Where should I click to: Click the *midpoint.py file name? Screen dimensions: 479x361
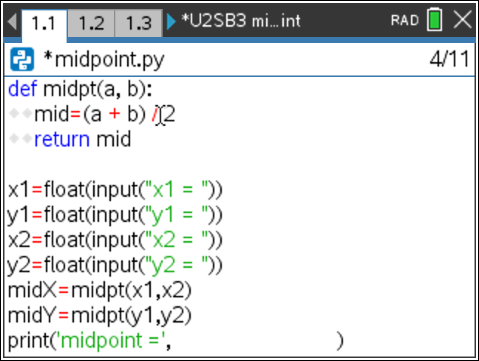[104, 60]
